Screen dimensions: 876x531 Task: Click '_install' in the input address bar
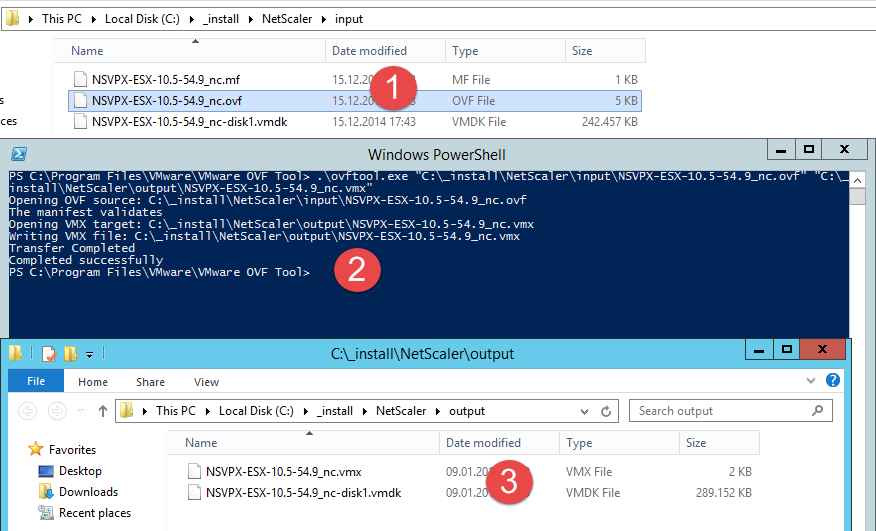pyautogui.click(x=221, y=18)
